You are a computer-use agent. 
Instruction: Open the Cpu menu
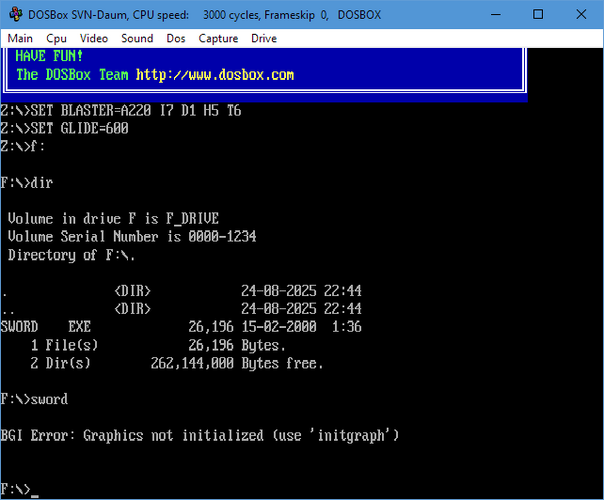pyautogui.click(x=56, y=39)
